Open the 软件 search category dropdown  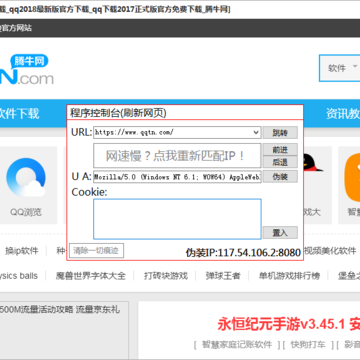(339, 68)
